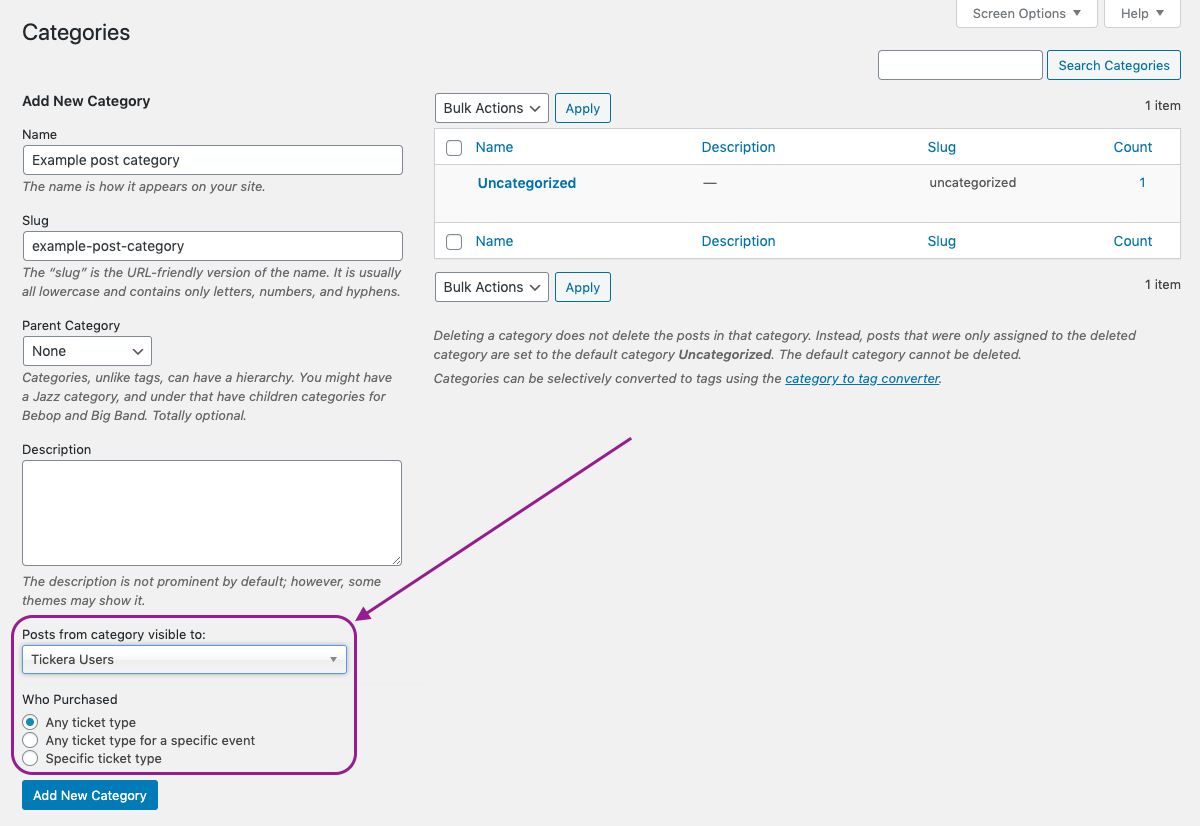Screen dimensions: 1200x826
Task: Open the Parent Category dropdown
Action: pyautogui.click(x=87, y=351)
